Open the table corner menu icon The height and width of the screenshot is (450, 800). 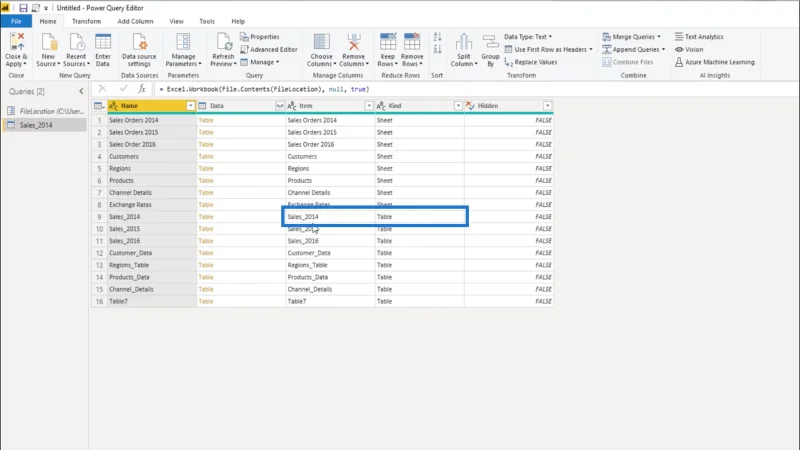[x=99, y=106]
